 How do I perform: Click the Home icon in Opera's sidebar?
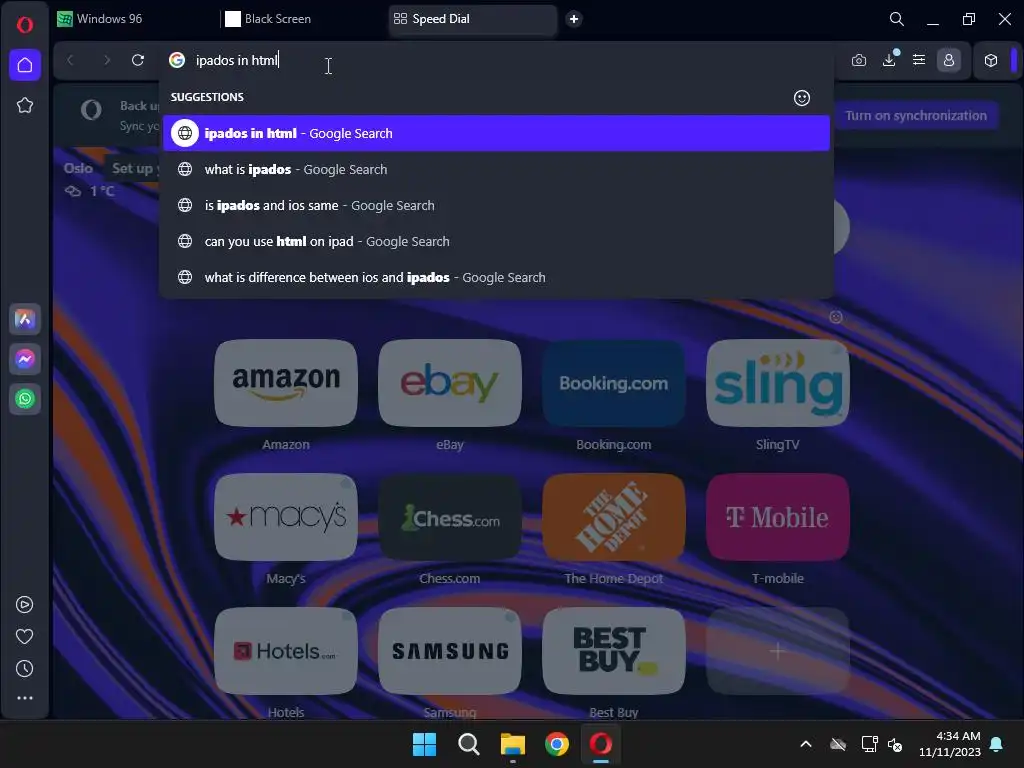25,65
